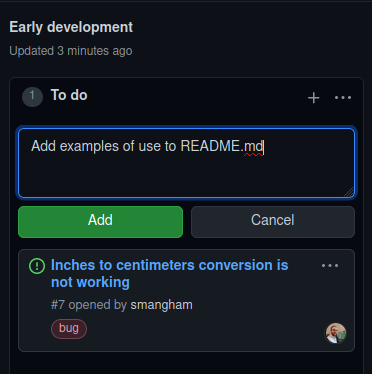This screenshot has height=374, width=372.
Task: Open the To do column options menu
Action: pyautogui.click(x=343, y=98)
